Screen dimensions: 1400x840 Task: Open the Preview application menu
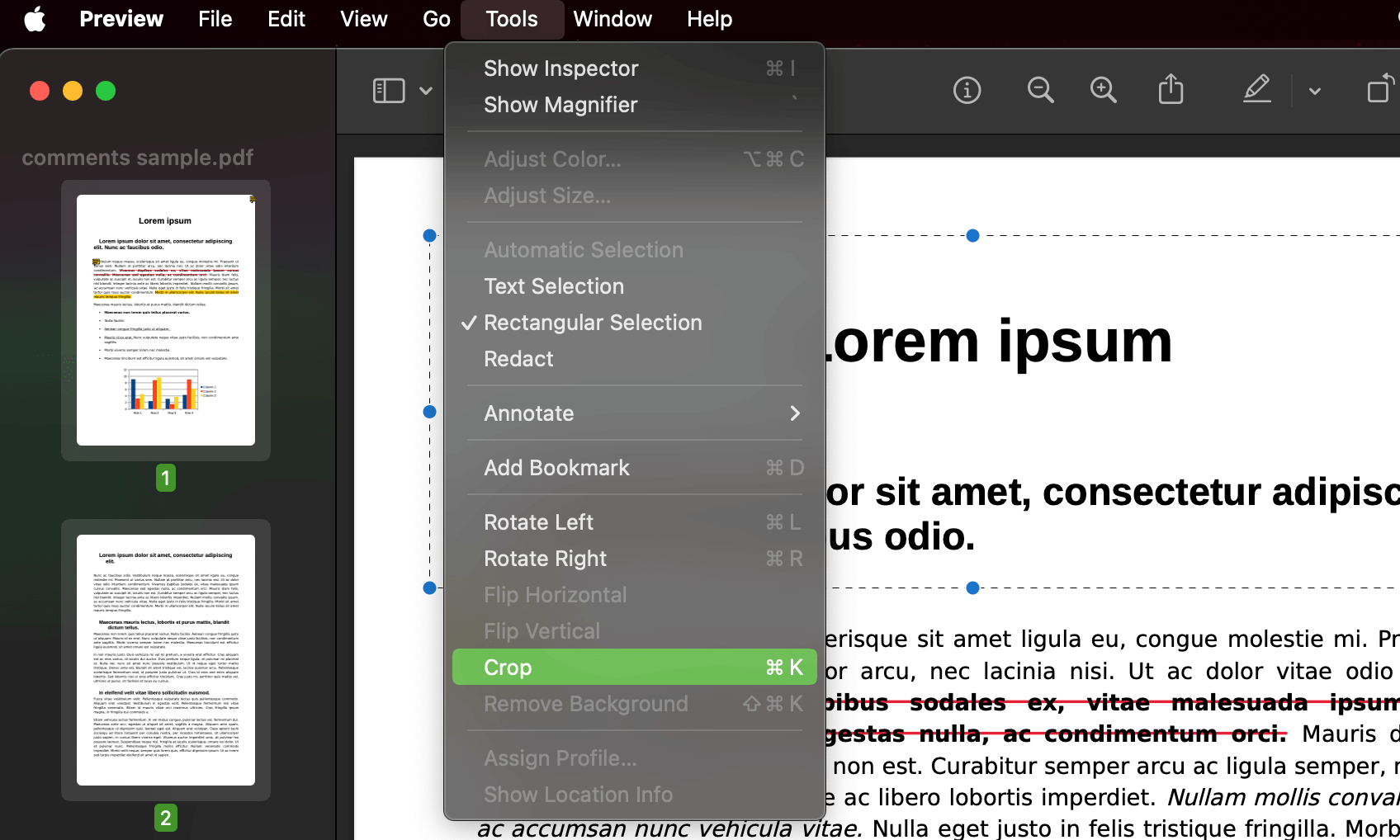click(121, 19)
